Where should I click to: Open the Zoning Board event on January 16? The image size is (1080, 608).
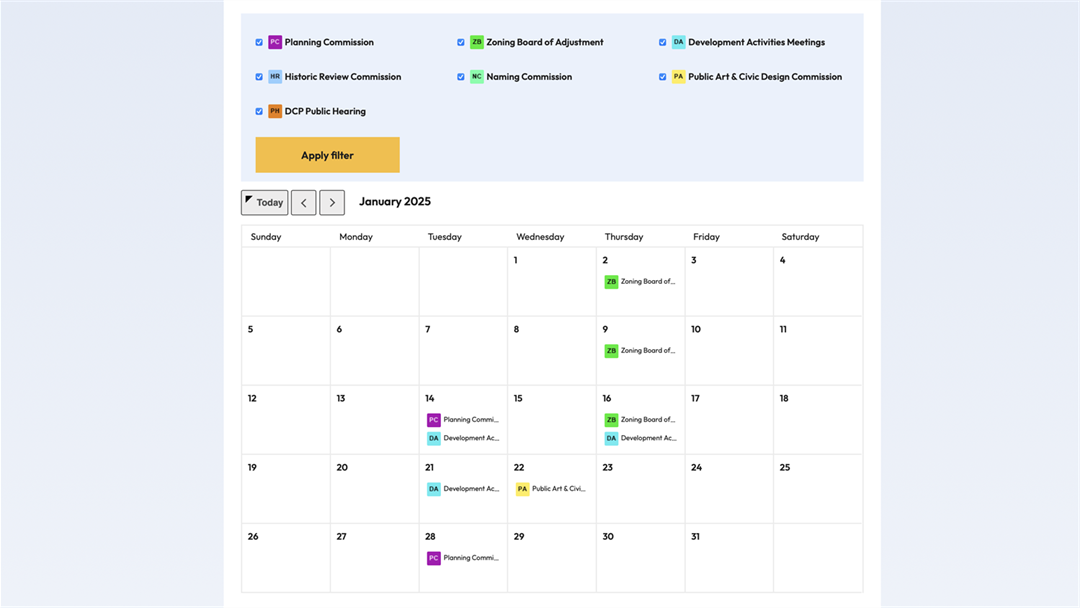[647, 420]
